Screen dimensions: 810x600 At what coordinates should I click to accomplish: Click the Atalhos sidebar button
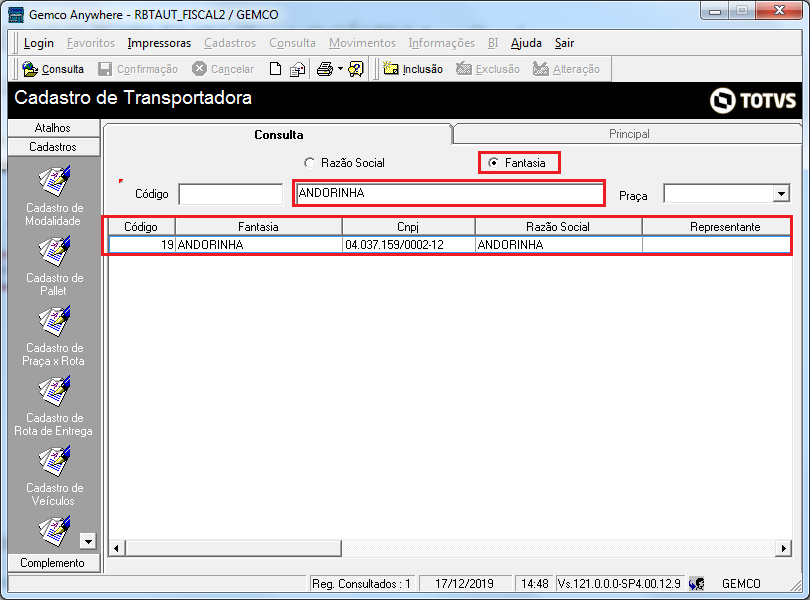(x=54, y=128)
